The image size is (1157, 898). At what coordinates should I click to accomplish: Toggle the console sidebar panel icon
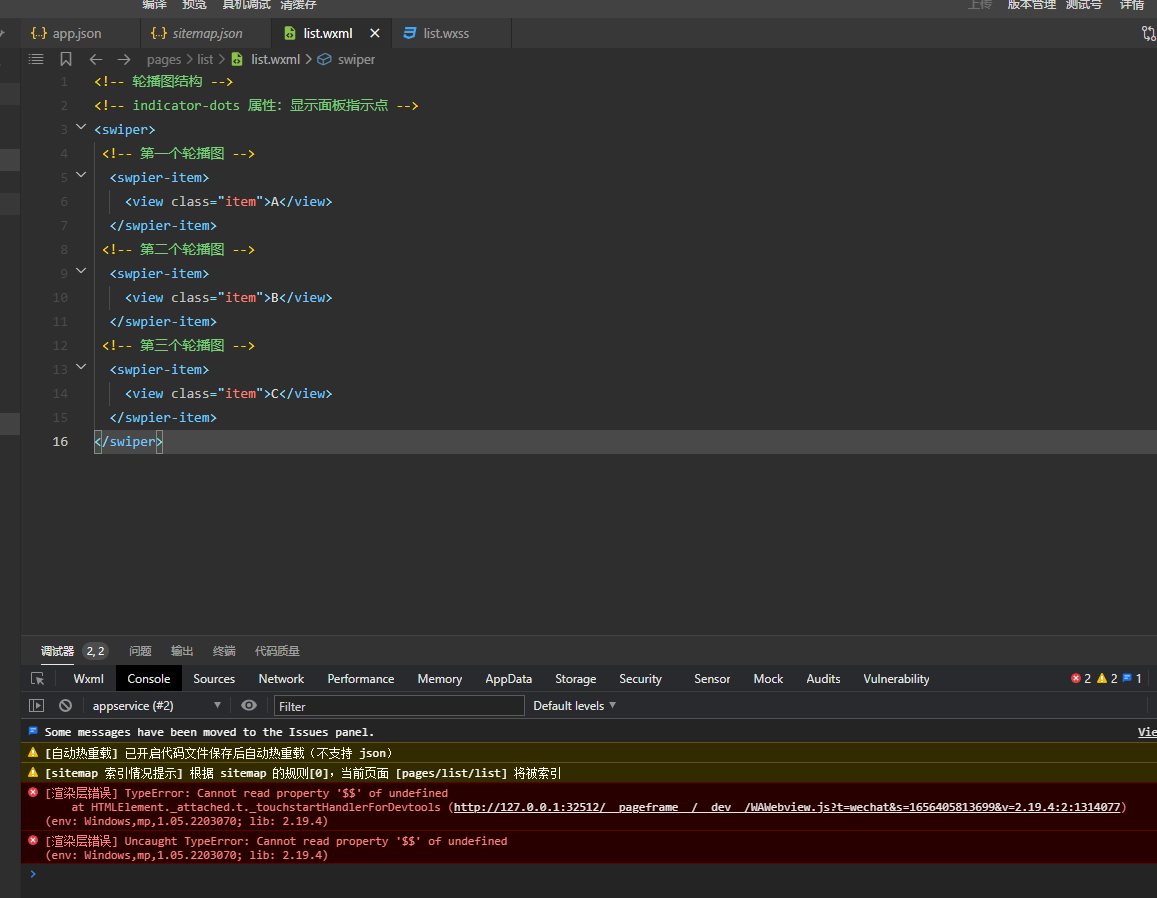36,705
